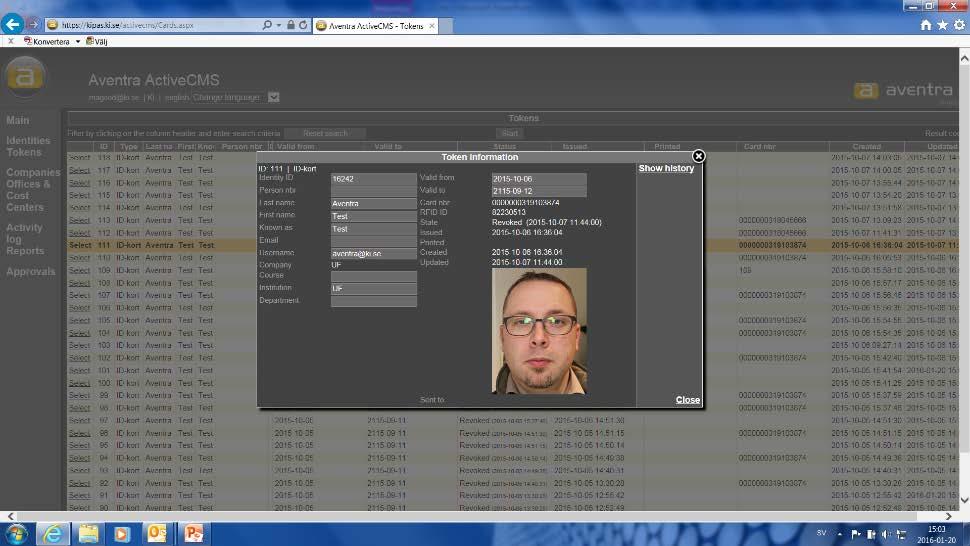This screenshot has width=970, height=546.
Task: Click the Identity ID field showing 16242
Action: pos(374,179)
